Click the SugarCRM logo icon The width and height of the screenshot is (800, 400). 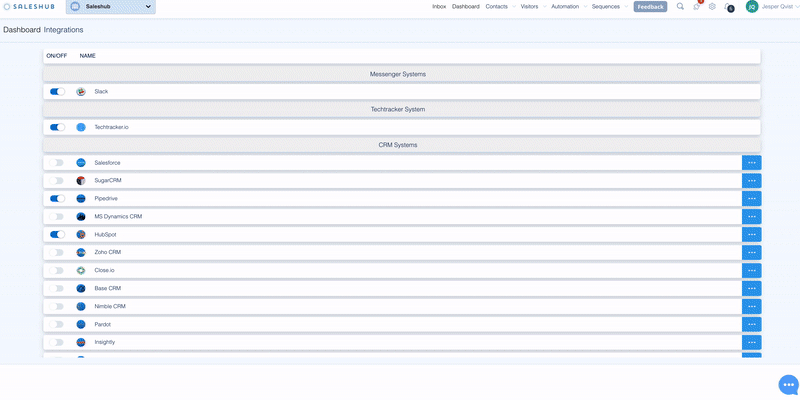81,181
